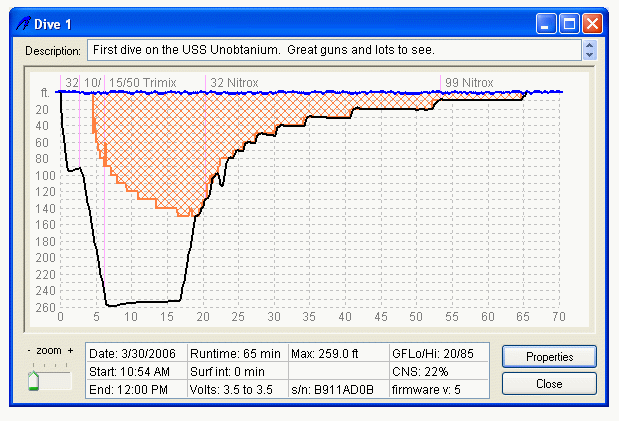The image size is (619, 421).
Task: Click the s/n: B911AD0B cell
Action: point(338,389)
